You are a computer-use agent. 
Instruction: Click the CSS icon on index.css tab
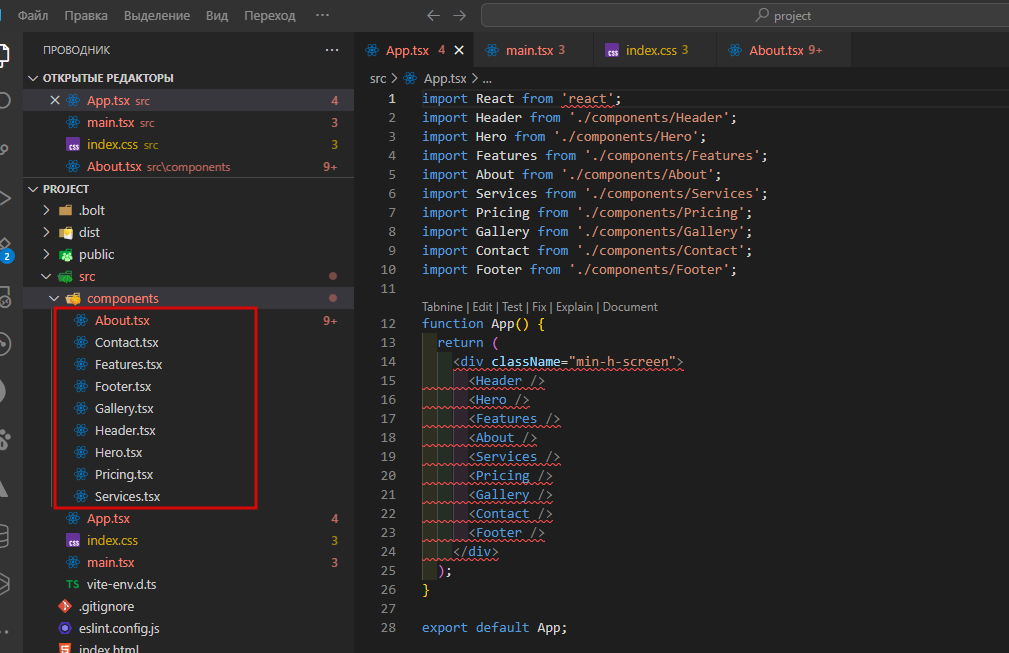(612, 50)
